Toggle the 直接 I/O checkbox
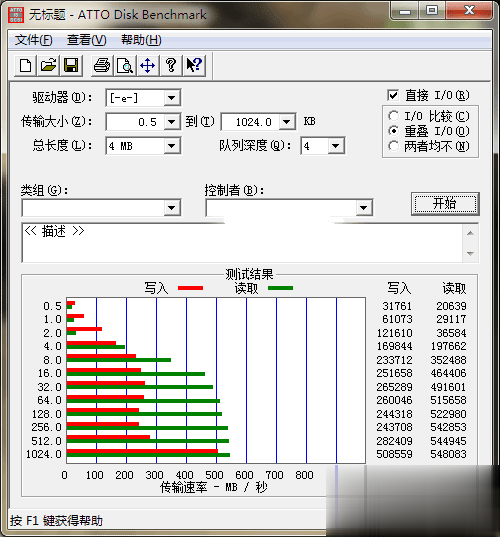Viewport: 500px width, 537px height. (x=393, y=95)
